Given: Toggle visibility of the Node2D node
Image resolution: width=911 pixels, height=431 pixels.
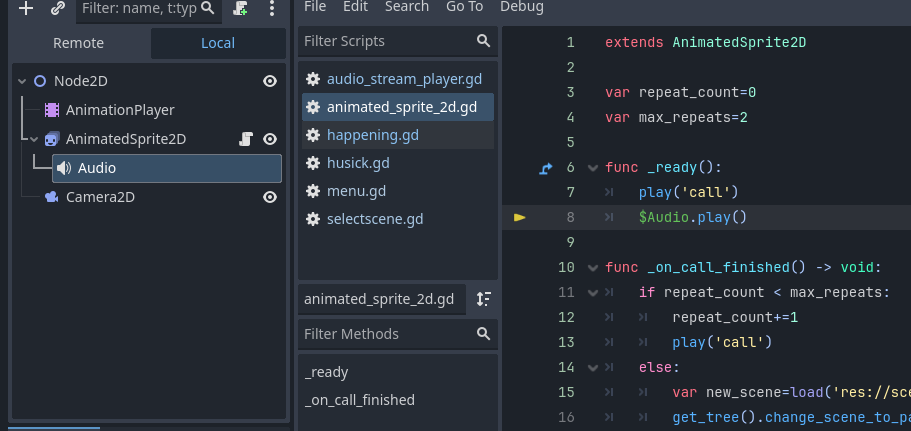Looking at the screenshot, I should (270, 81).
